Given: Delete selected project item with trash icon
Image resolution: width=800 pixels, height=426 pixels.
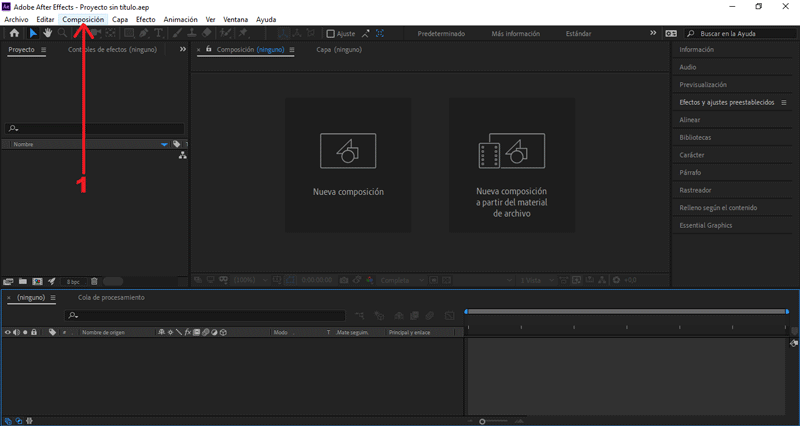Looking at the screenshot, I should [x=94, y=281].
